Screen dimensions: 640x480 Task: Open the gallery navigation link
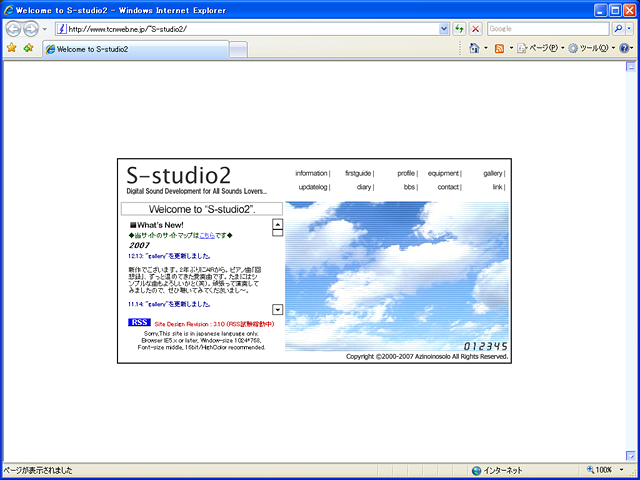[492, 173]
